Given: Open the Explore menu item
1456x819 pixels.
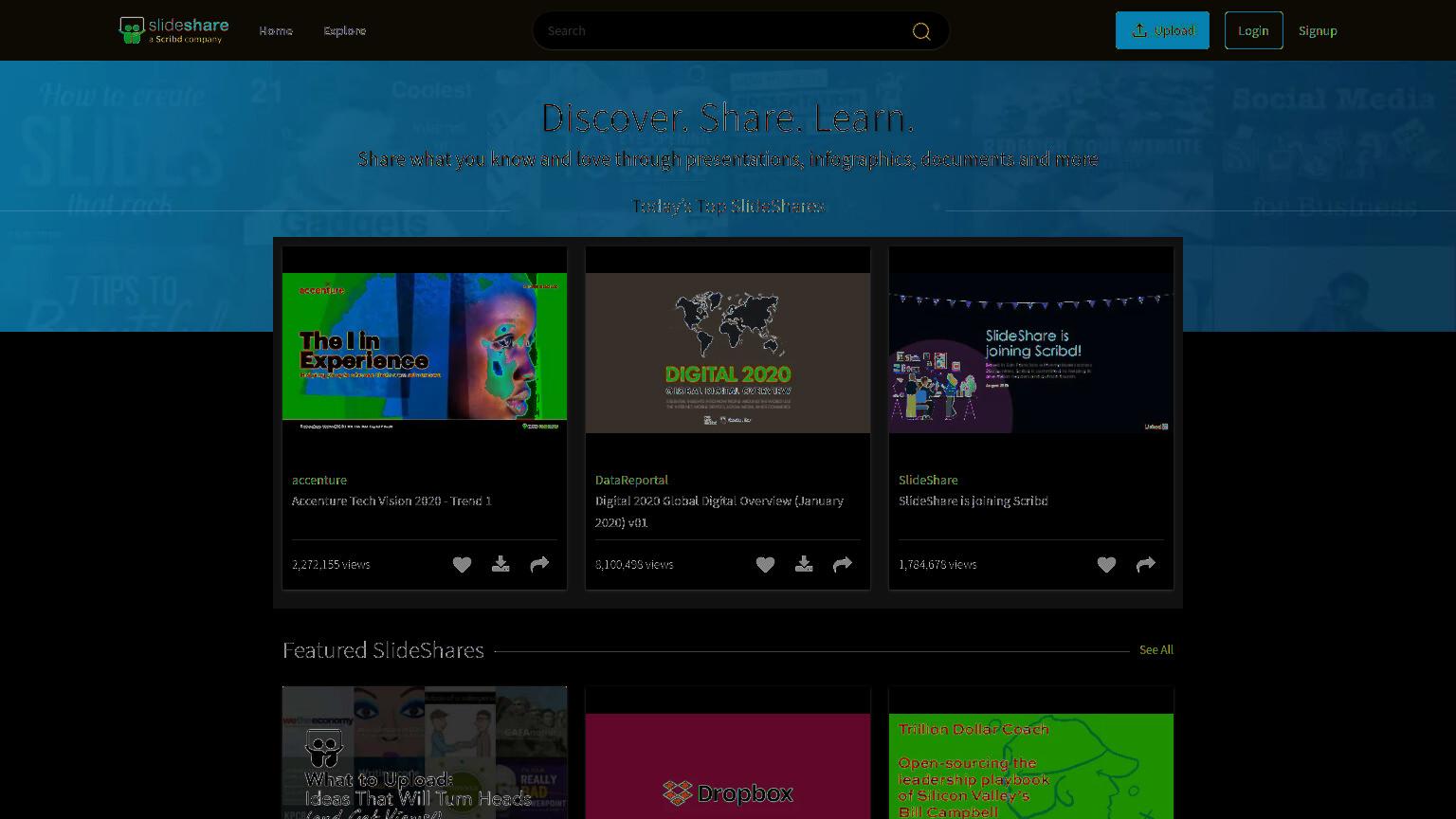Looking at the screenshot, I should tap(345, 30).
